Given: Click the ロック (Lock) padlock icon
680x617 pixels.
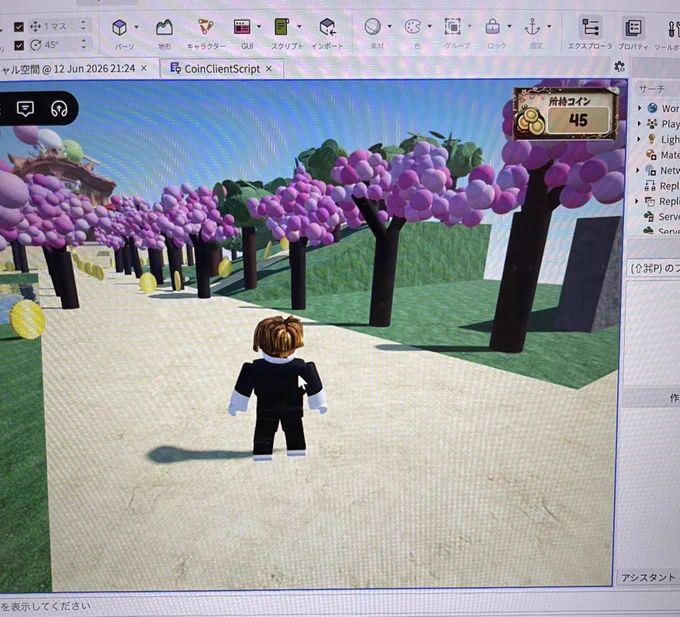Looking at the screenshot, I should click(x=492, y=26).
